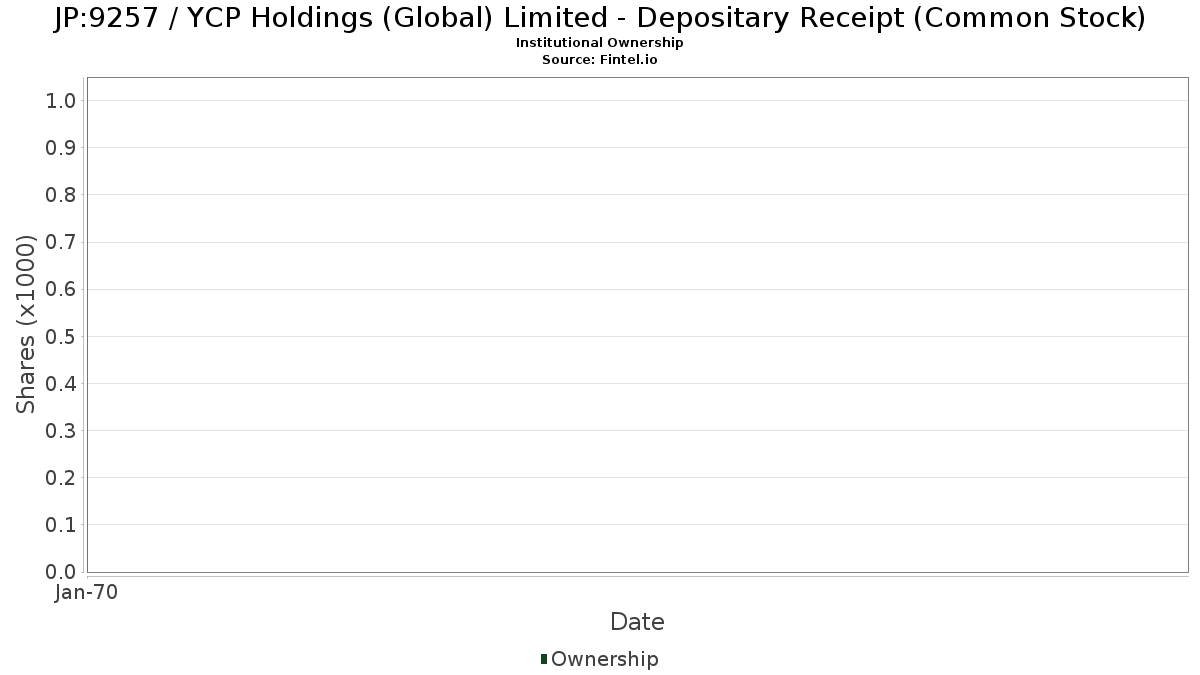This screenshot has height=675, width=1200.
Task: Click the Shares (x1000) axis title
Action: [x=26, y=325]
